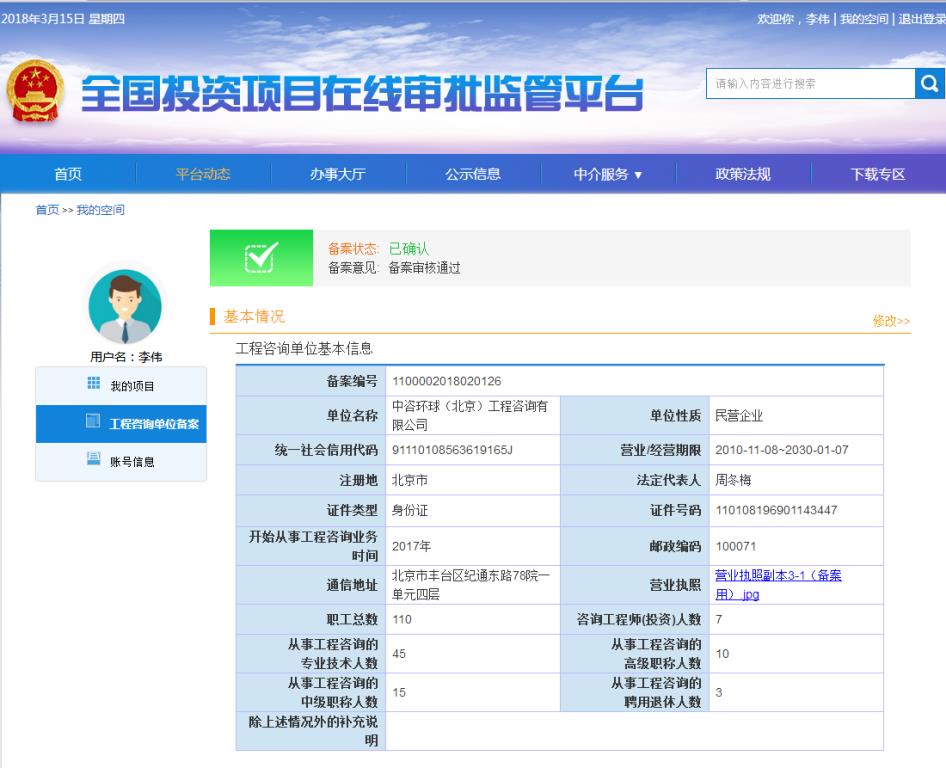The height and width of the screenshot is (768, 946).
Task: Select 公示信息 in the navigation bar
Action: (x=473, y=175)
